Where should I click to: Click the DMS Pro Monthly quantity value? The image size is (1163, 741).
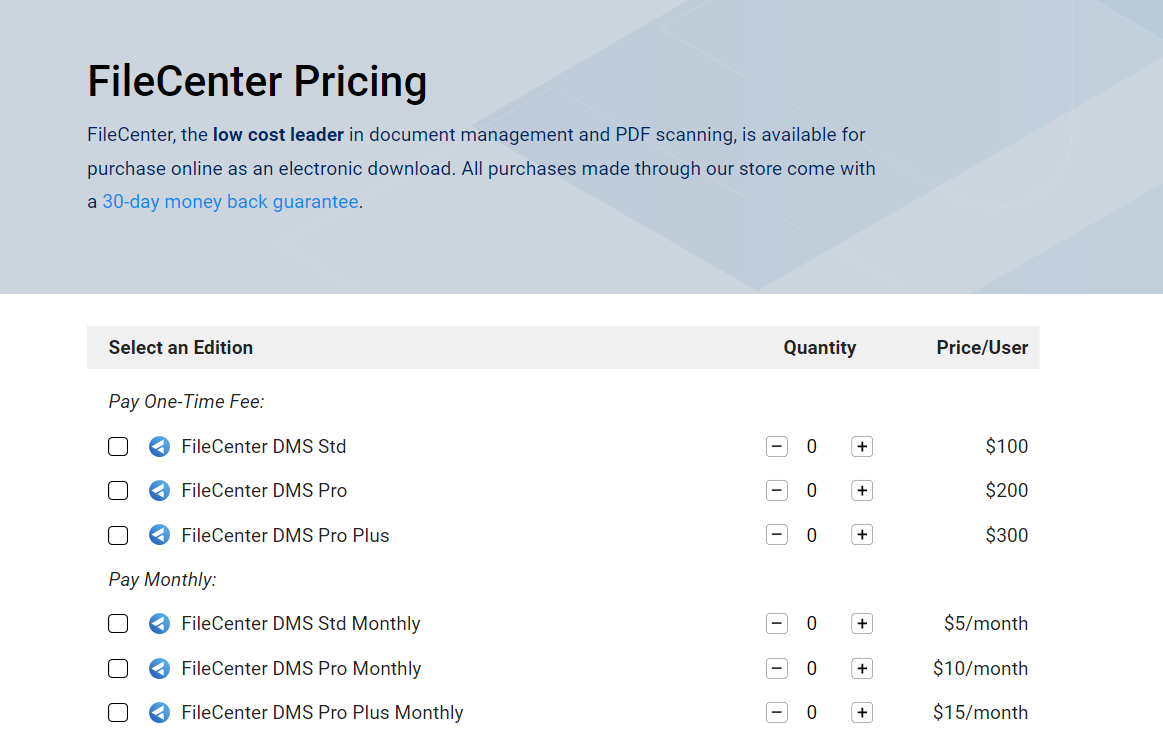pyautogui.click(x=812, y=669)
